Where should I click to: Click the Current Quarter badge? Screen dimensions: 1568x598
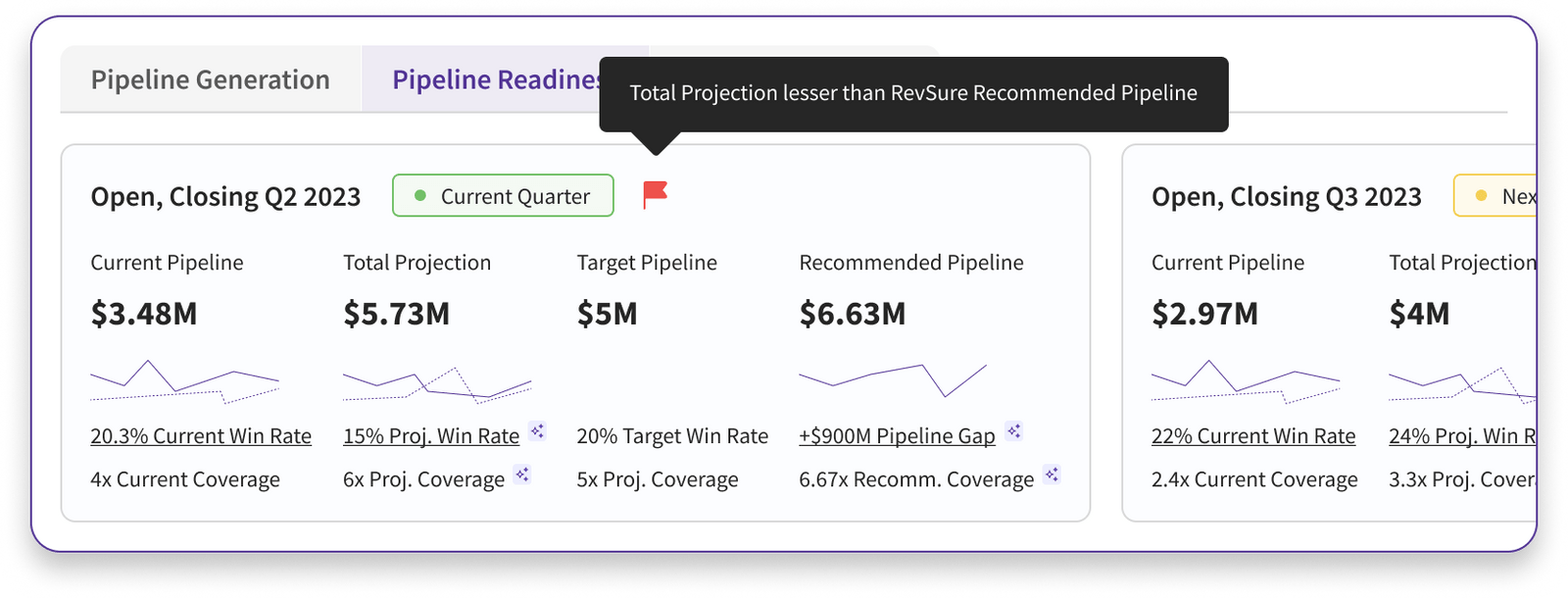[x=503, y=195]
